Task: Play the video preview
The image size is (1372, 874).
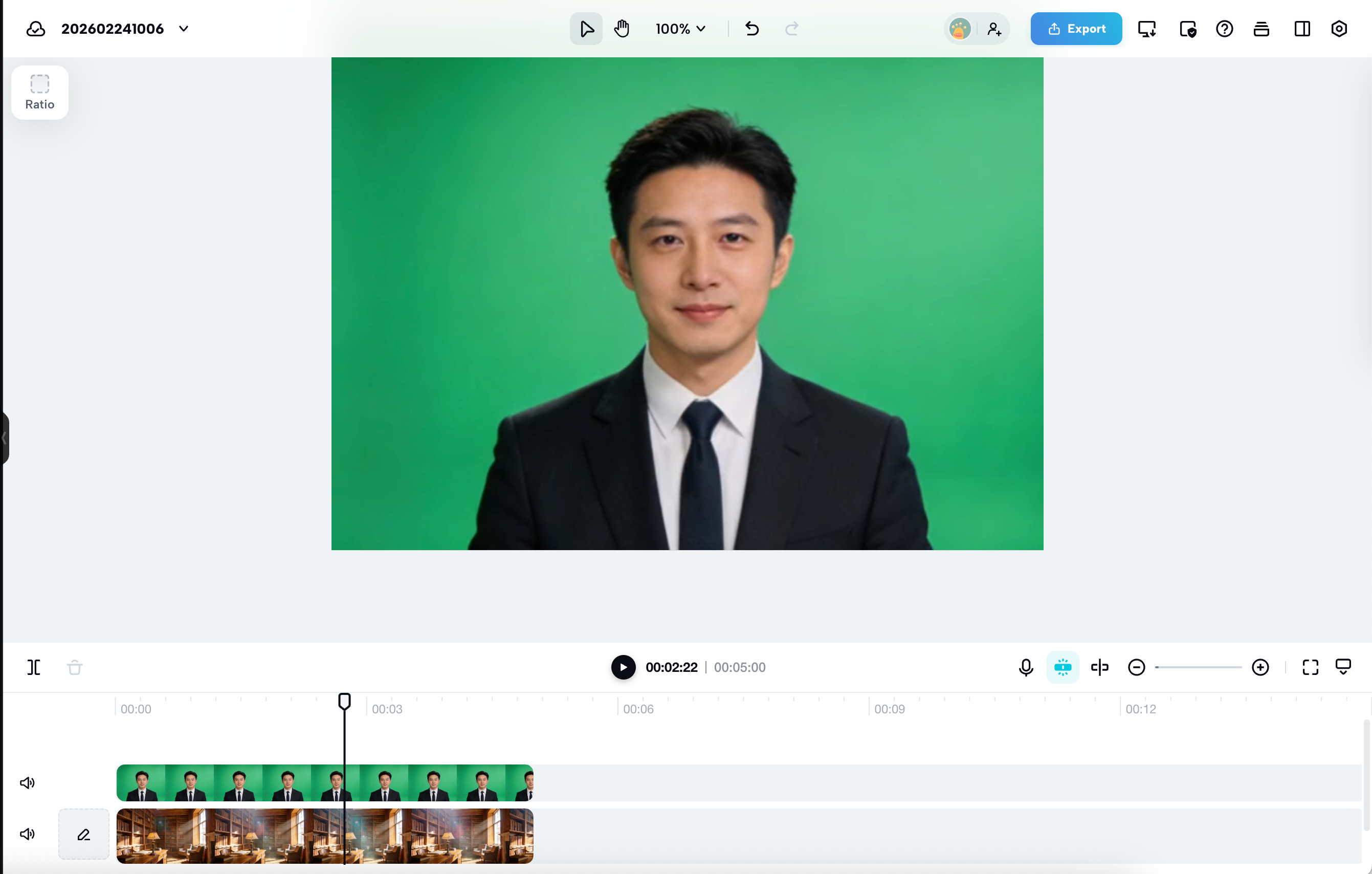Action: pos(623,667)
